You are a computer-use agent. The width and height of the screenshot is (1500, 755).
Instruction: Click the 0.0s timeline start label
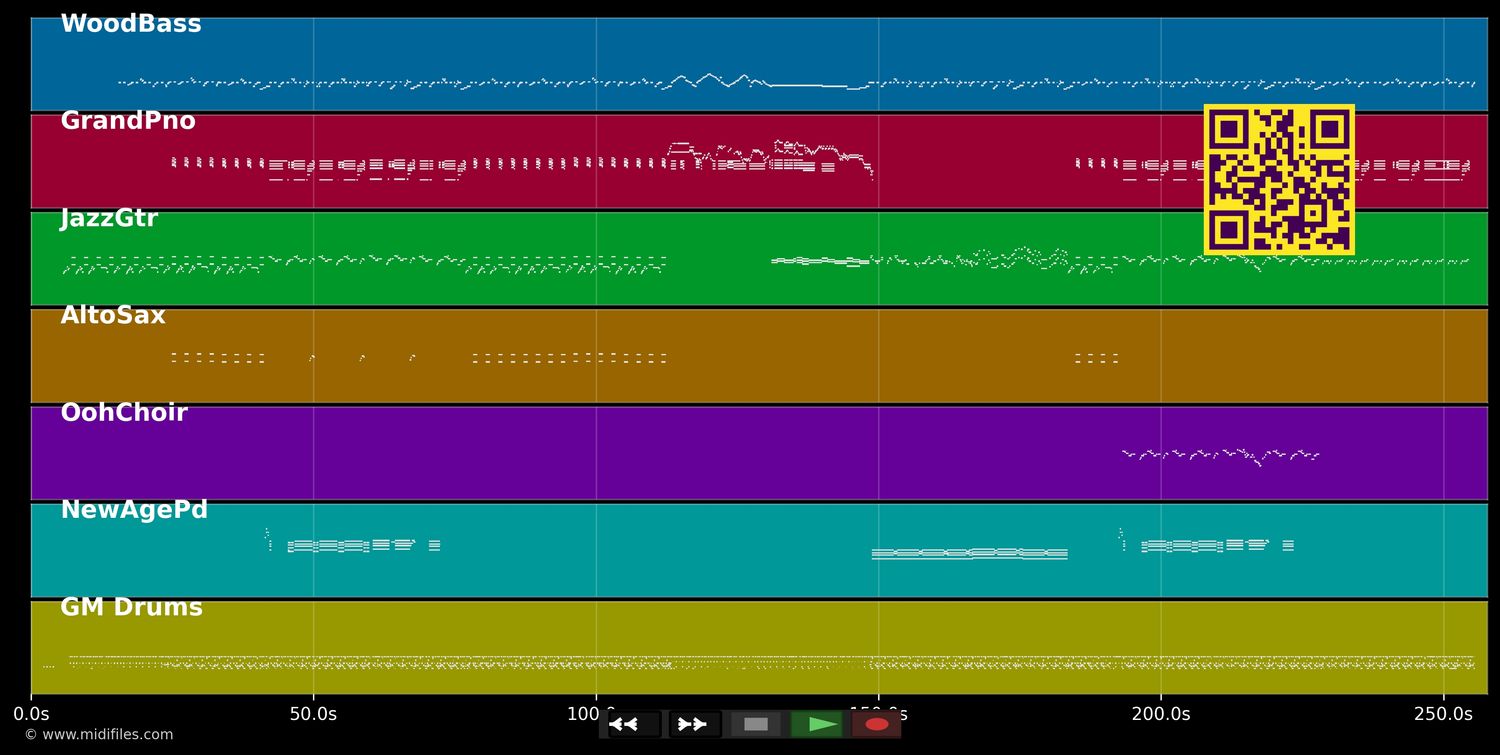pyautogui.click(x=31, y=714)
